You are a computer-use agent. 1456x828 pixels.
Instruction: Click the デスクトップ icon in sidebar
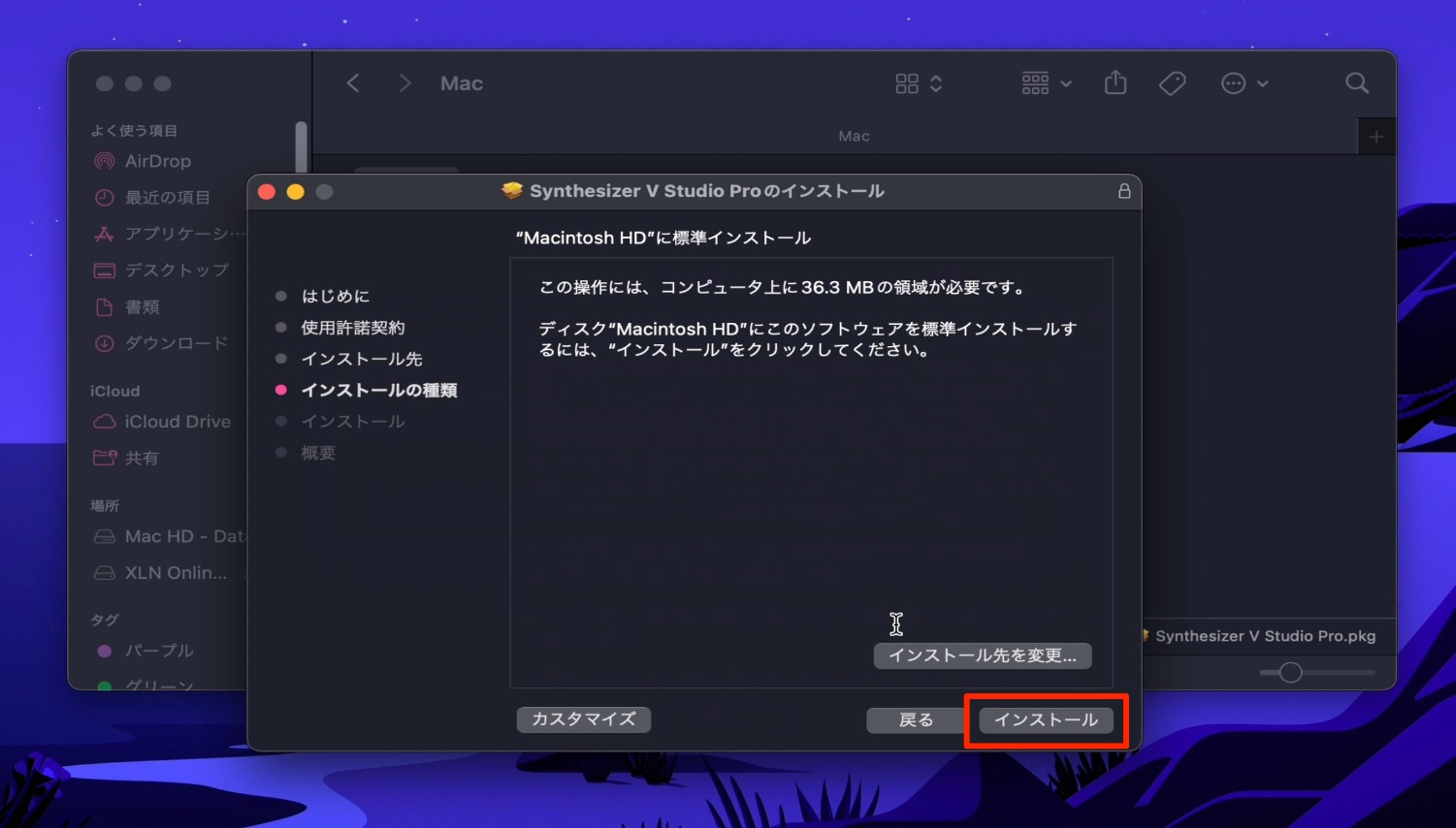[x=104, y=271]
